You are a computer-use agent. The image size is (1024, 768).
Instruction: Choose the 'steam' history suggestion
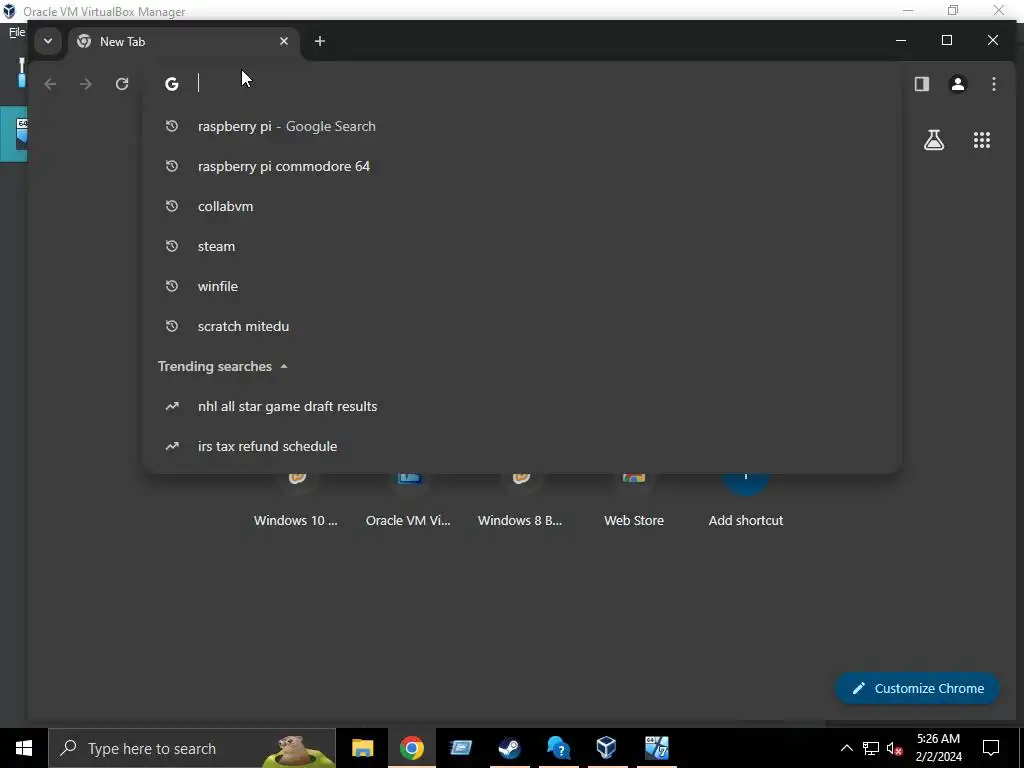(522, 246)
